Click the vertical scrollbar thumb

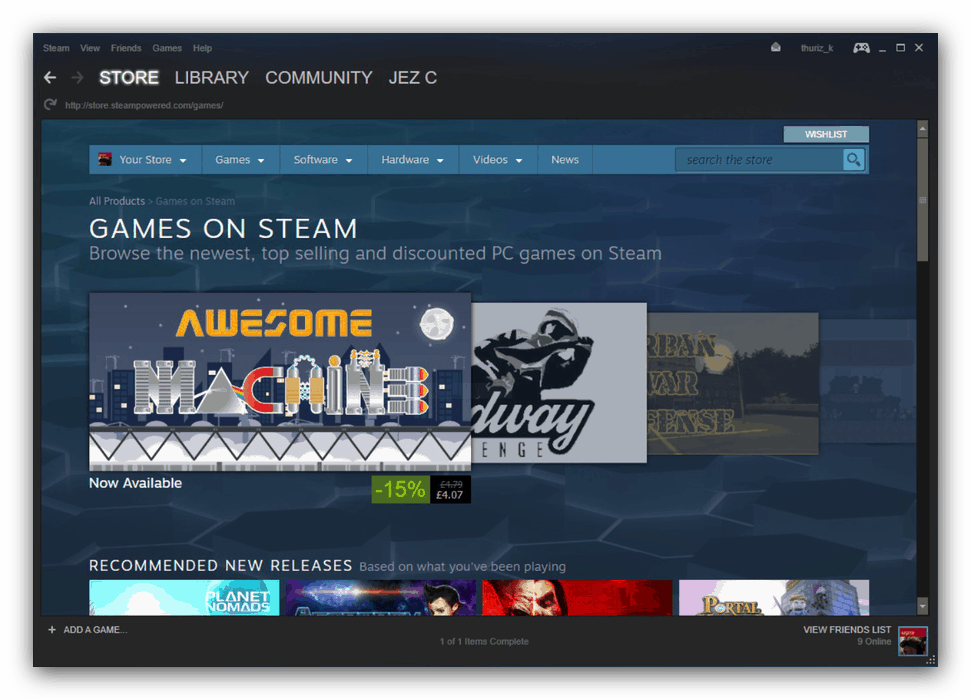tap(923, 199)
